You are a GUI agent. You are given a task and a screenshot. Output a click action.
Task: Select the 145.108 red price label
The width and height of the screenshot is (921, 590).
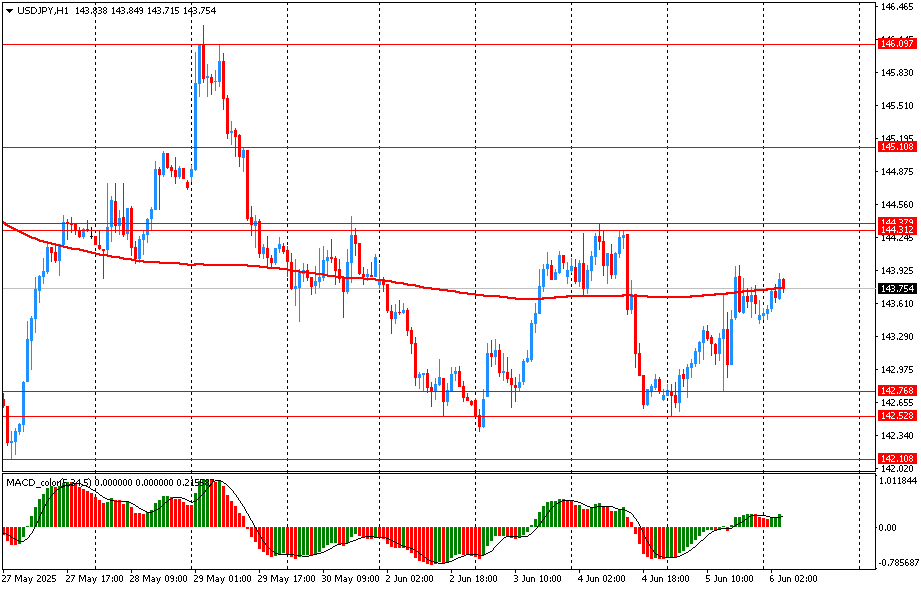(x=897, y=147)
